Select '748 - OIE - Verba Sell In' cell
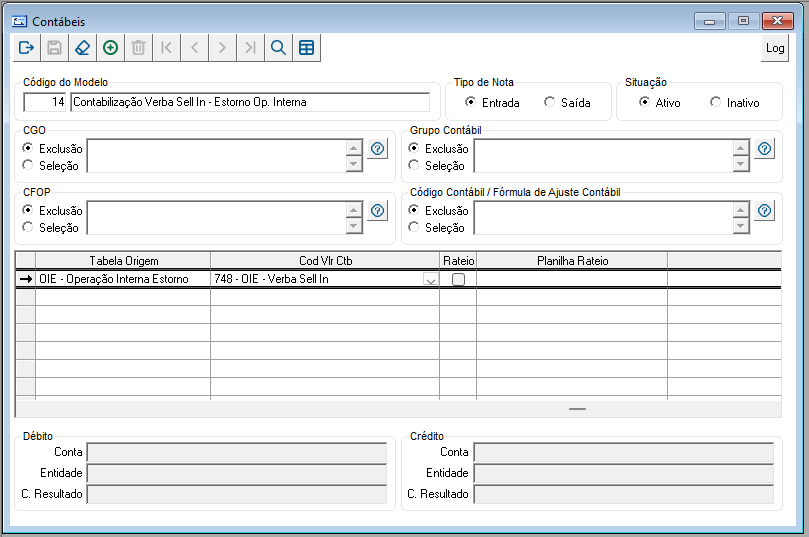The width and height of the screenshot is (809, 537). (325, 279)
